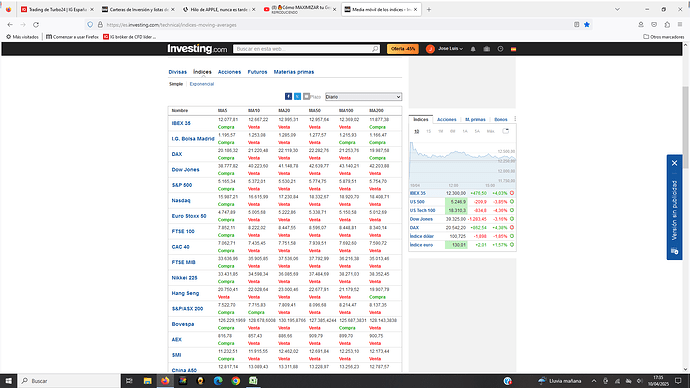Share the page via Facebook icon
The height and width of the screenshot is (388, 690).
coord(288,96)
